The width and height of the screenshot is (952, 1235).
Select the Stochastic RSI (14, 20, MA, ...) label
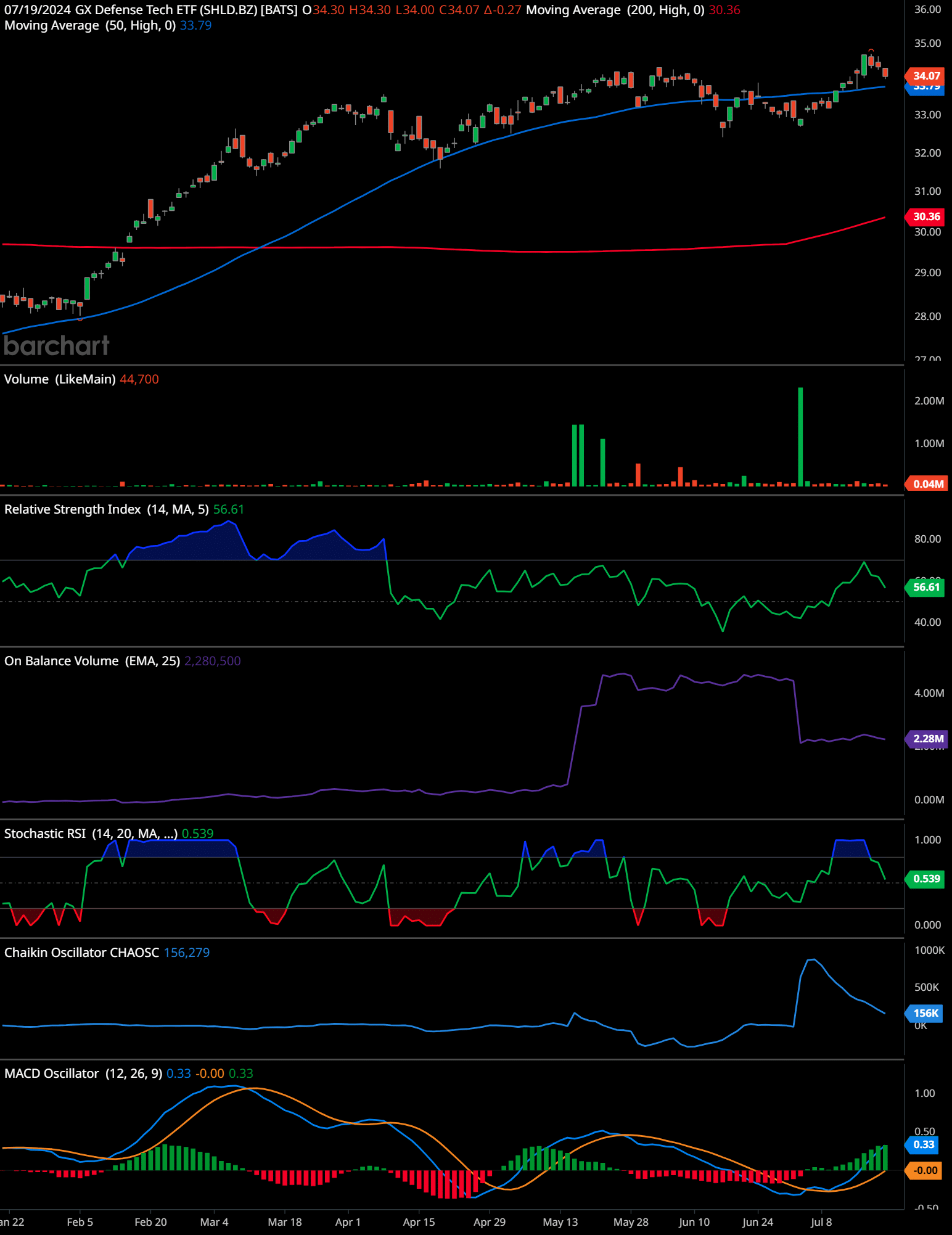(91, 834)
